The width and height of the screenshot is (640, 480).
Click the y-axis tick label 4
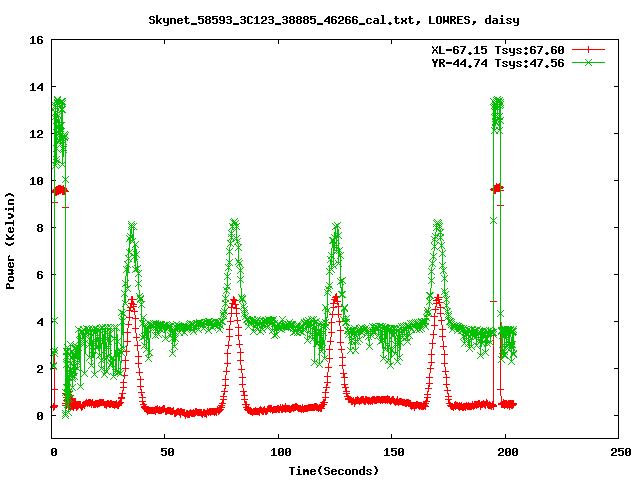point(40,322)
